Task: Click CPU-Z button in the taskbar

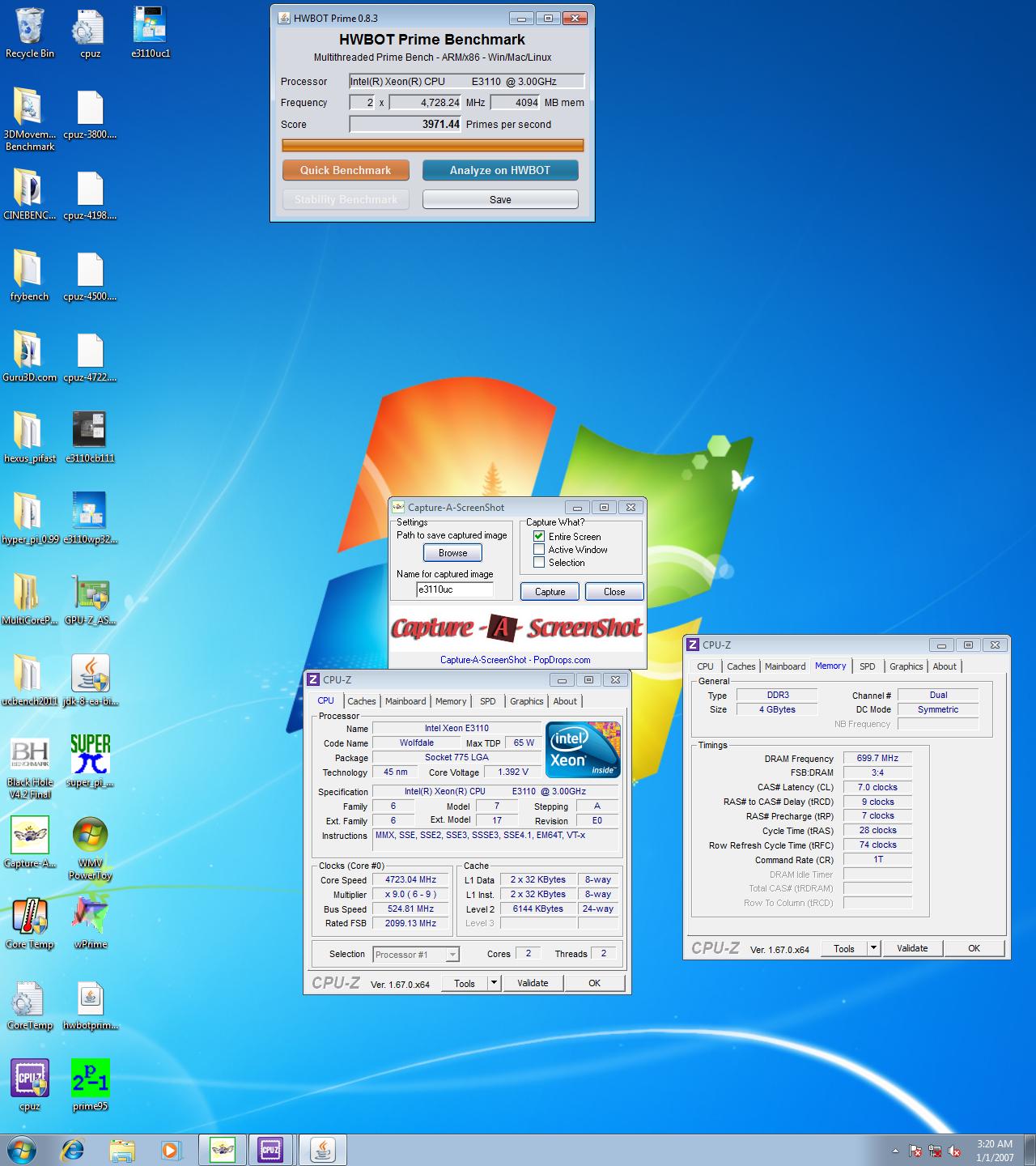Action: (x=270, y=1150)
